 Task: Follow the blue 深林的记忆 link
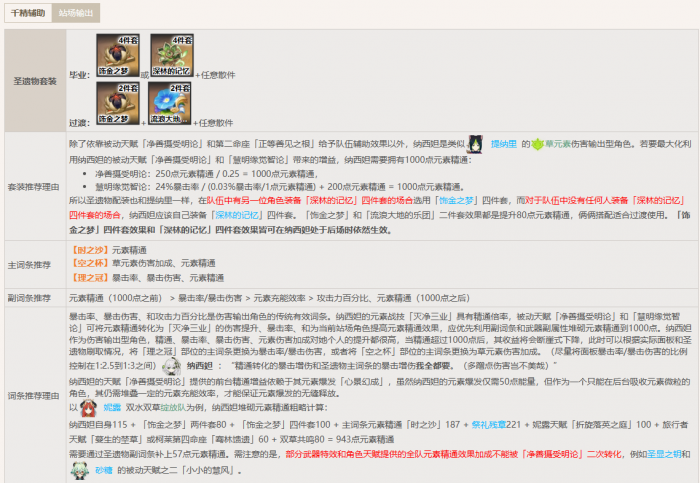pyautogui.click(x=237, y=215)
